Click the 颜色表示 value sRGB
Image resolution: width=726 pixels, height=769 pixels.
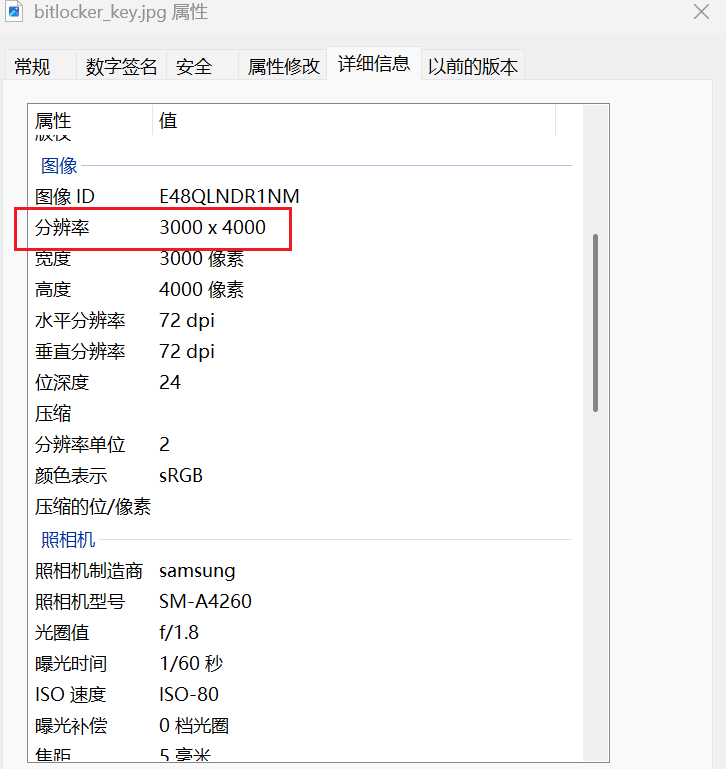click(x=181, y=476)
